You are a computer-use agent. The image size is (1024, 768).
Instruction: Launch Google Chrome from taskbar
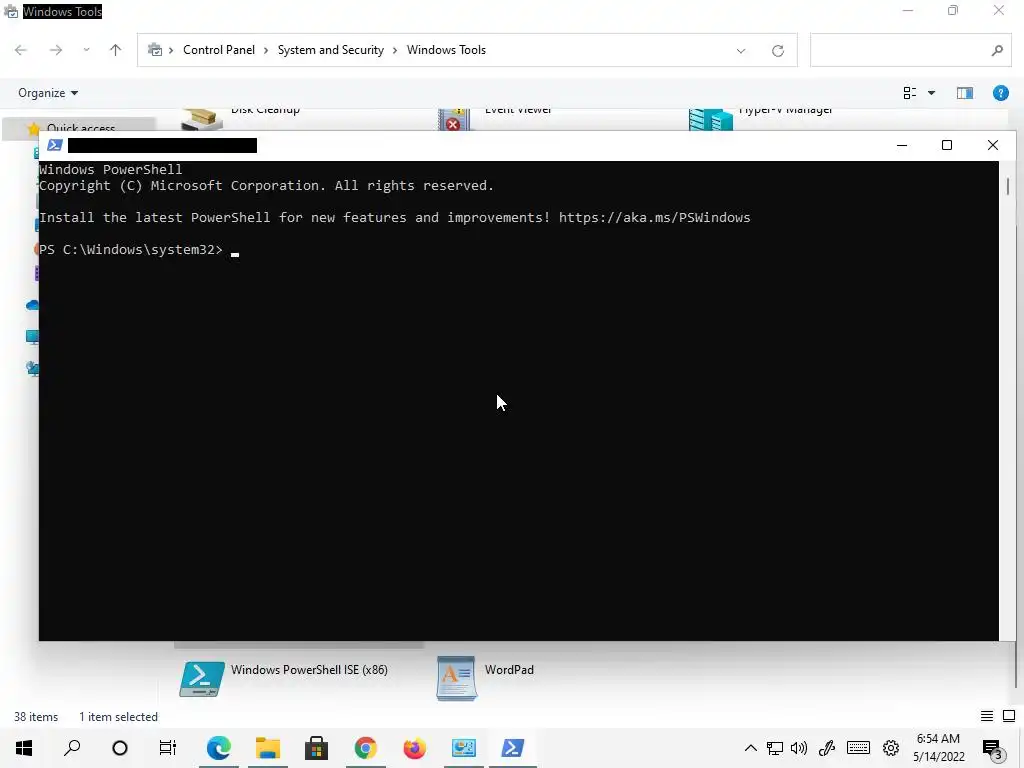[366, 748]
